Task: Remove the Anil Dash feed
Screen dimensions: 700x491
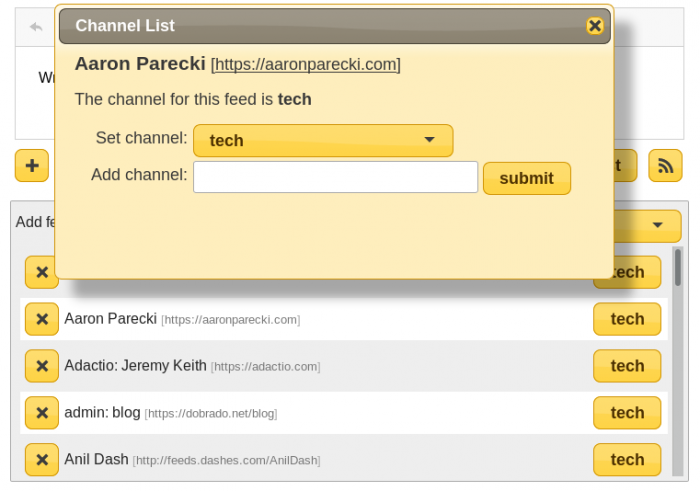Action: (x=42, y=460)
